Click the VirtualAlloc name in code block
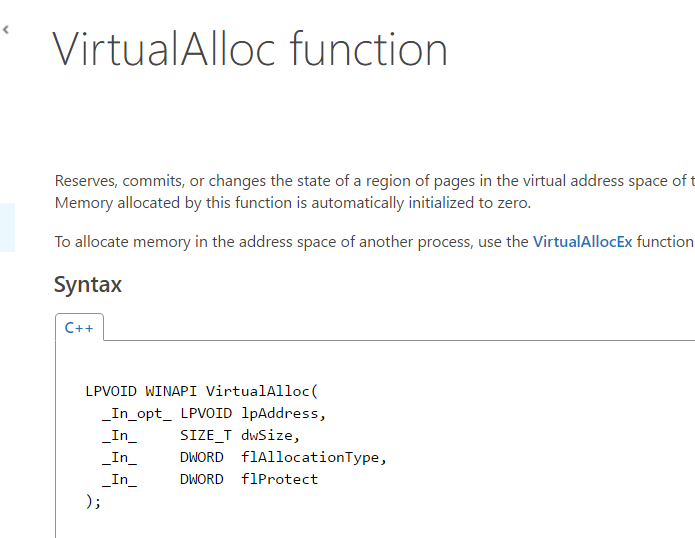The image size is (695, 538). pos(257,391)
